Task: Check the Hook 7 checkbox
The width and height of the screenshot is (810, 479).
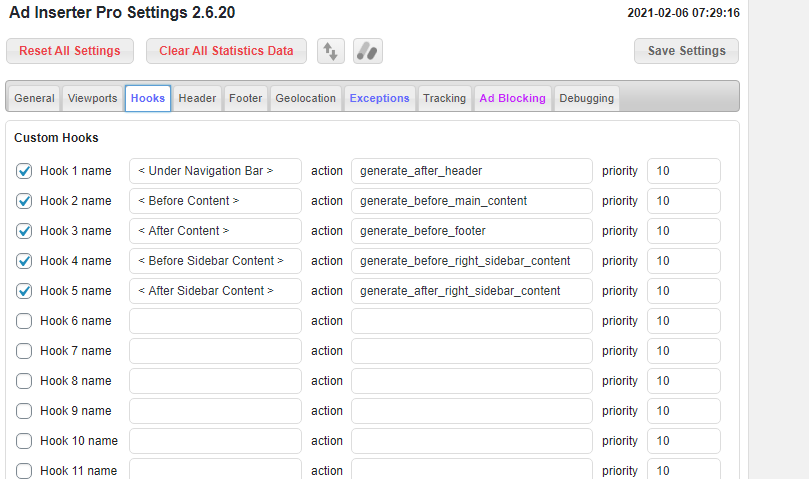Action: coord(24,351)
